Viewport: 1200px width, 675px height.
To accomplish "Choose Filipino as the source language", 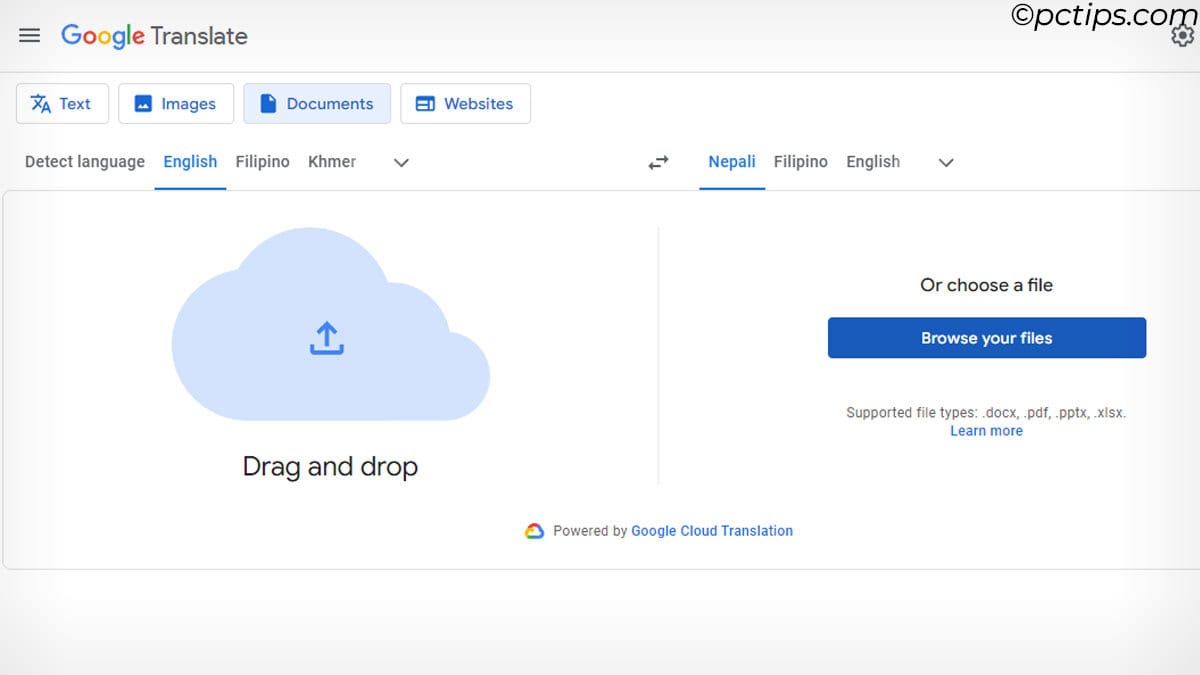I will click(262, 162).
